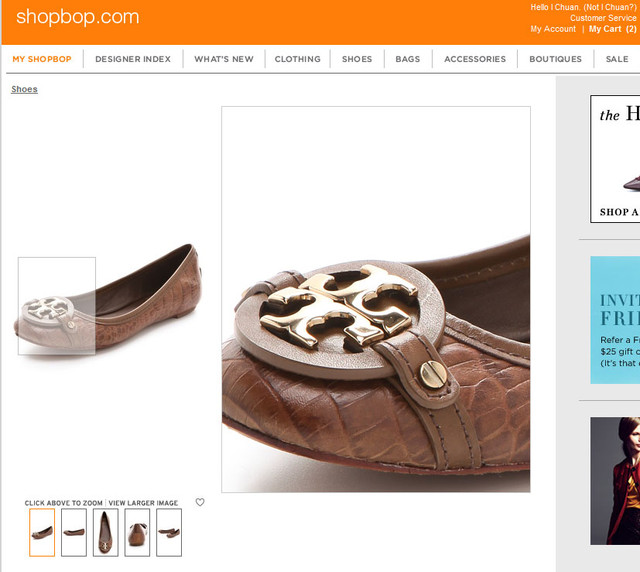Open My Cart (2)

tap(613, 29)
